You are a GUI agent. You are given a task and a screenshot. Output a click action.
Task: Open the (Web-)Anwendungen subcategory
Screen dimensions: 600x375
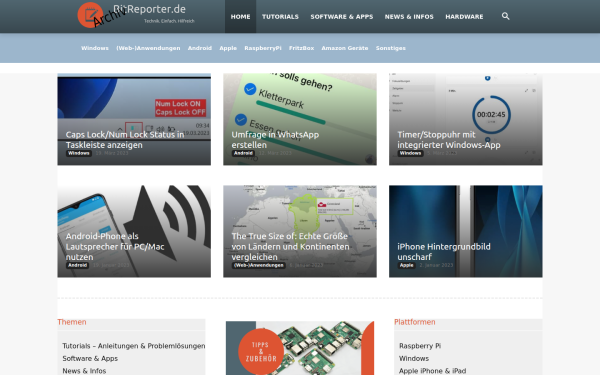(148, 48)
